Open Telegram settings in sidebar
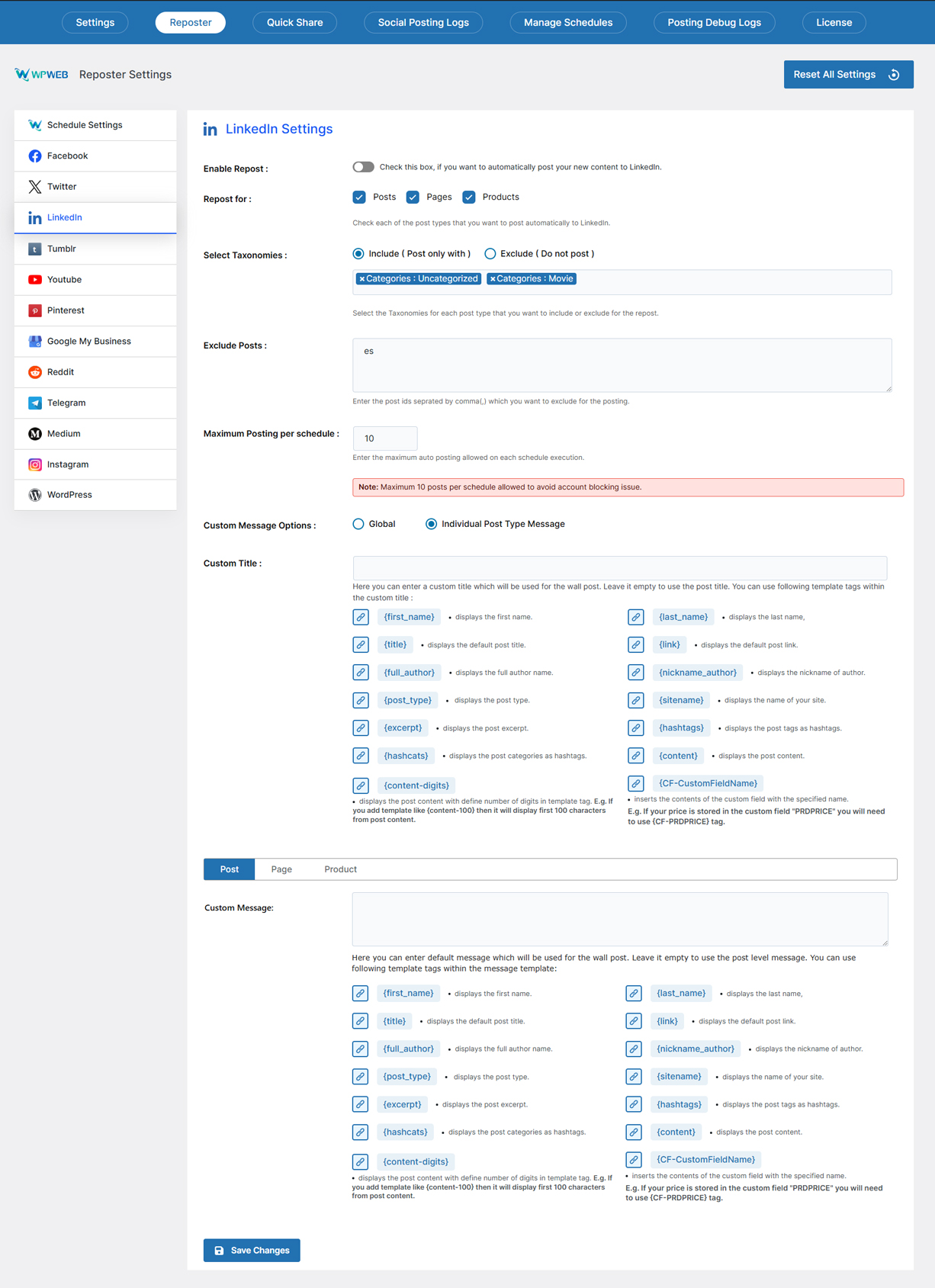935x1288 pixels. tap(66, 403)
